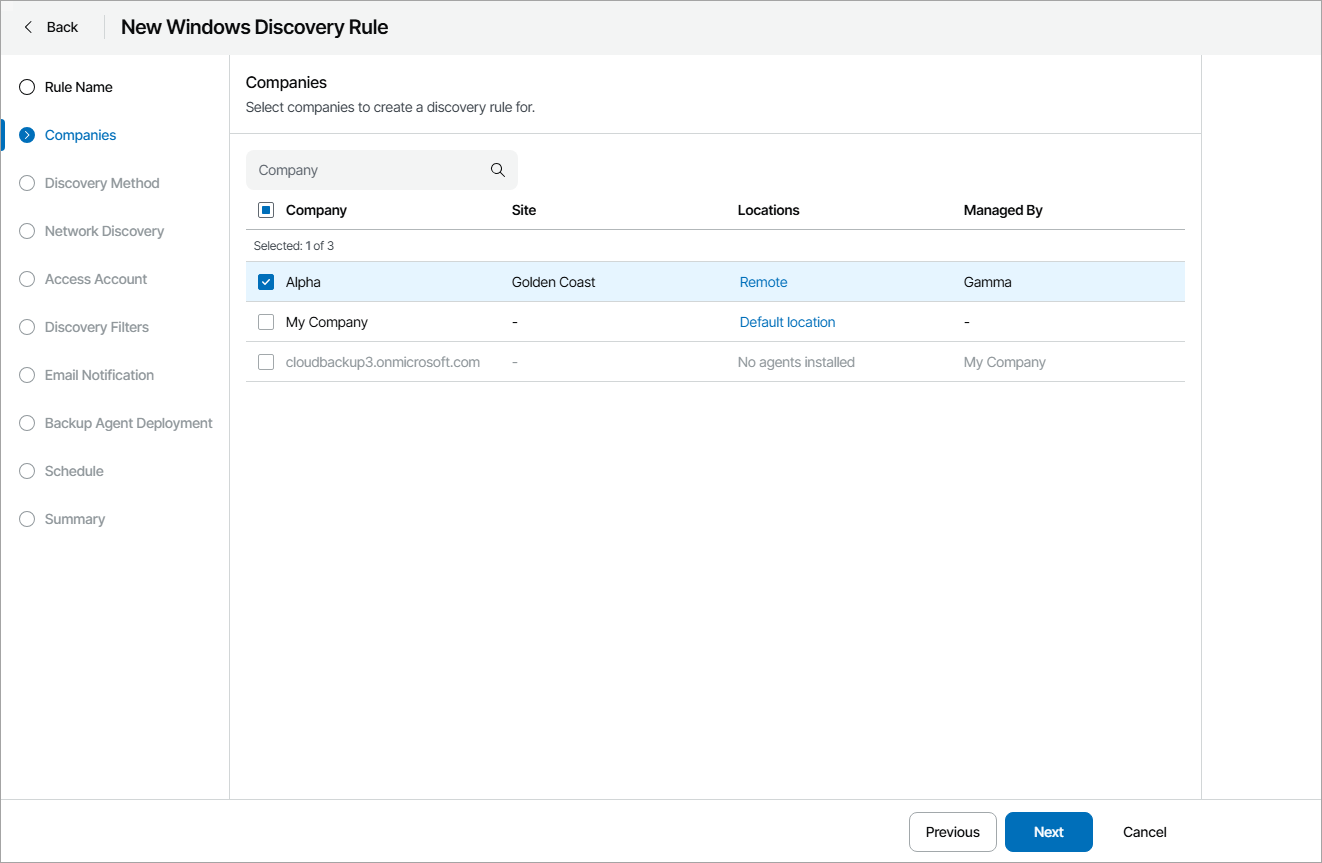Screen dimensions: 1322x863
Task: Open the Default location link
Action: pos(787,322)
